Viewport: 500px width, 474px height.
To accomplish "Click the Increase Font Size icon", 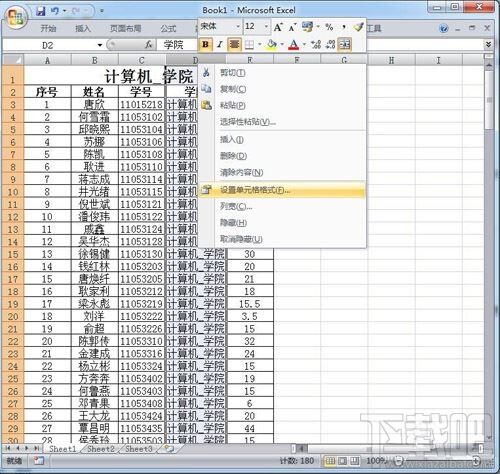I will (278, 27).
